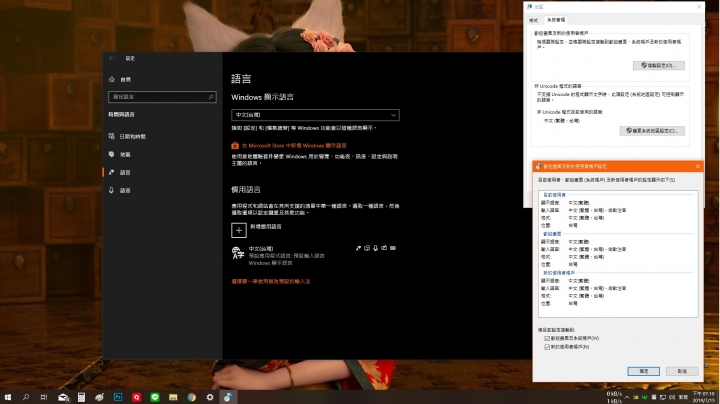Click the 慣用語言 preferred languages heading
Screen dimensions: 720x404
(246, 190)
